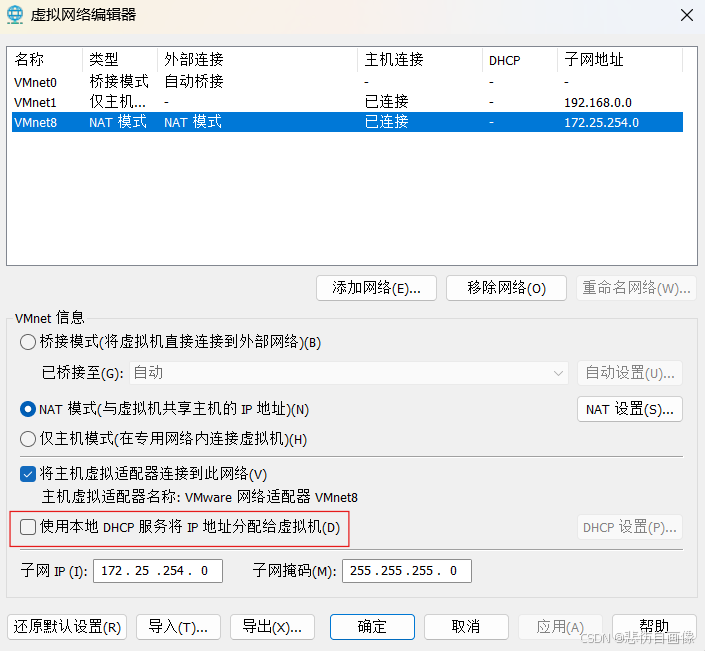Screen dimensions: 705x651
Task: Click the 类型 column header
Action: [x=120, y=59]
